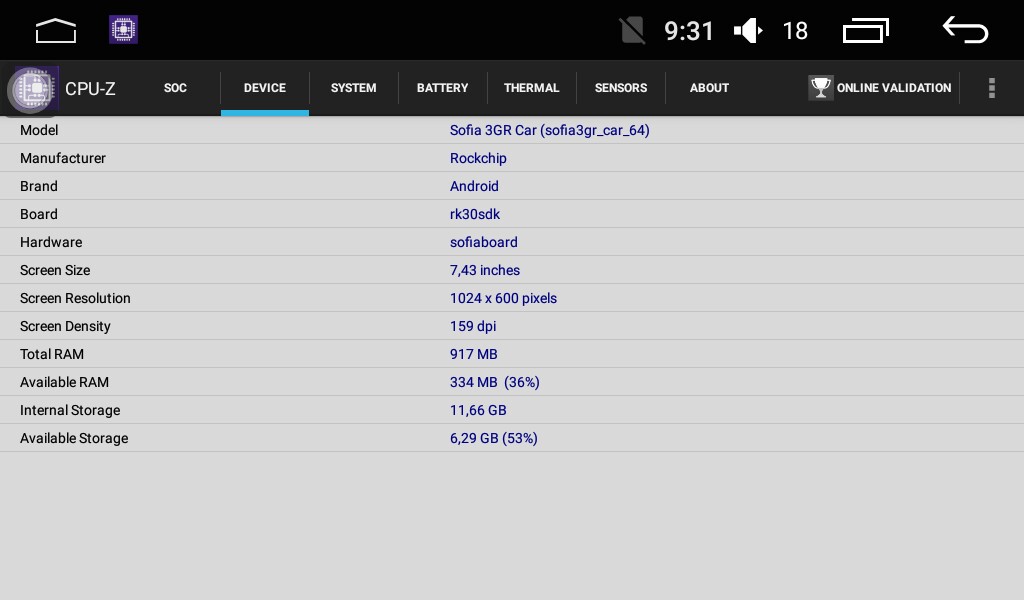Image resolution: width=1024 pixels, height=600 pixels.
Task: Tap the volume level 18 indicator
Action: (x=795, y=31)
